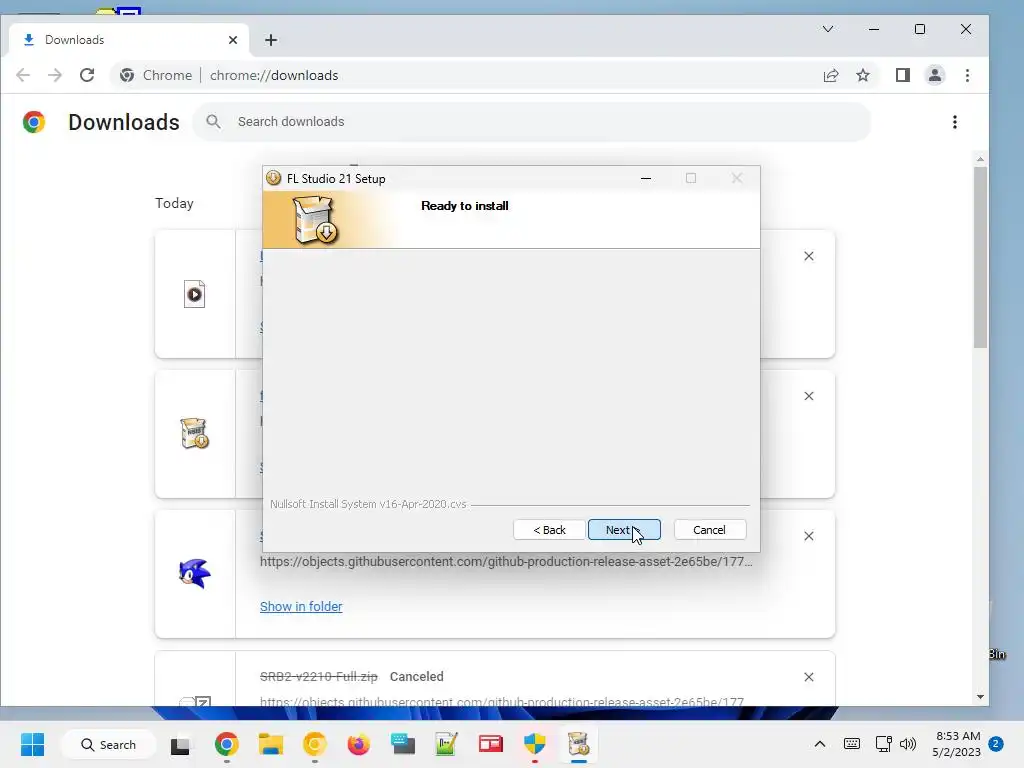Viewport: 1024px width, 768px height.
Task: Open the Chrome profile avatar menu
Action: (935, 75)
